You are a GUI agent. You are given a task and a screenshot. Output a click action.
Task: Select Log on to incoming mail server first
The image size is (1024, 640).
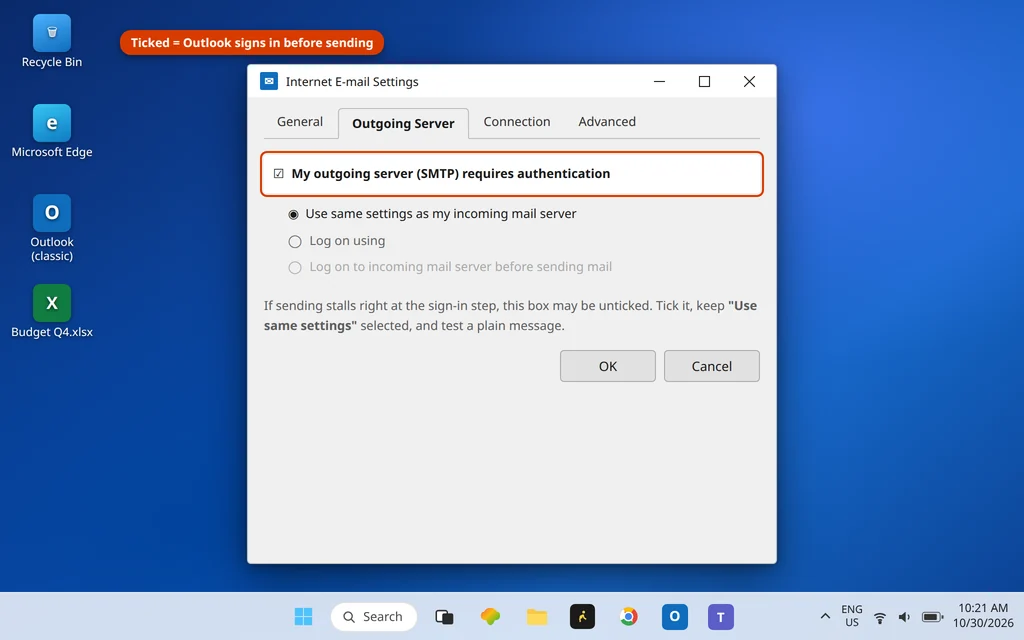tap(295, 268)
